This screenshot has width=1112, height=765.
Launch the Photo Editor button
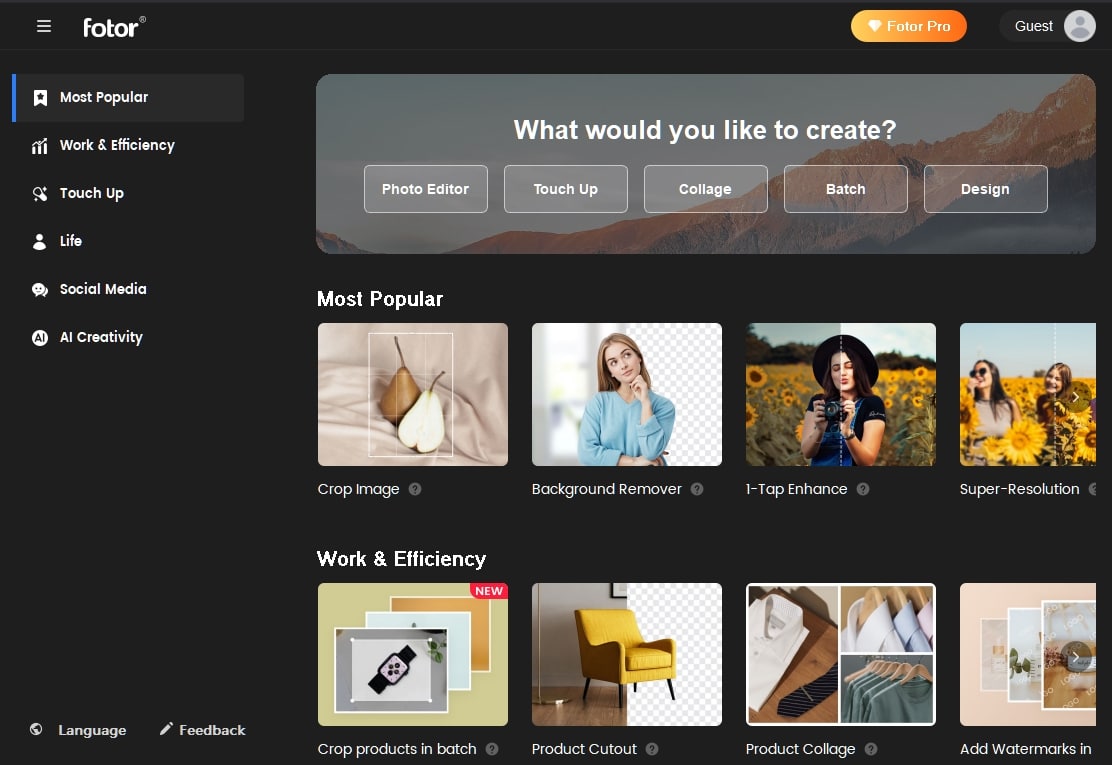tap(426, 189)
